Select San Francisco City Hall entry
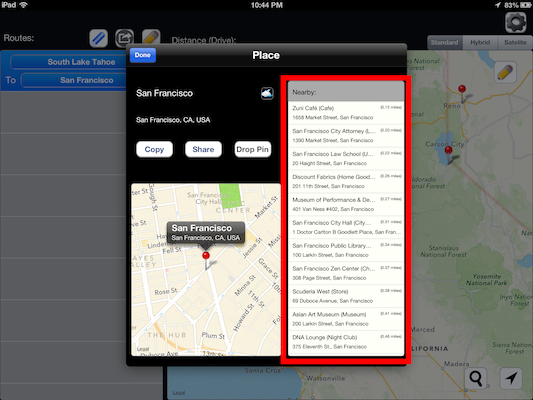The image size is (533, 400). tap(346, 227)
